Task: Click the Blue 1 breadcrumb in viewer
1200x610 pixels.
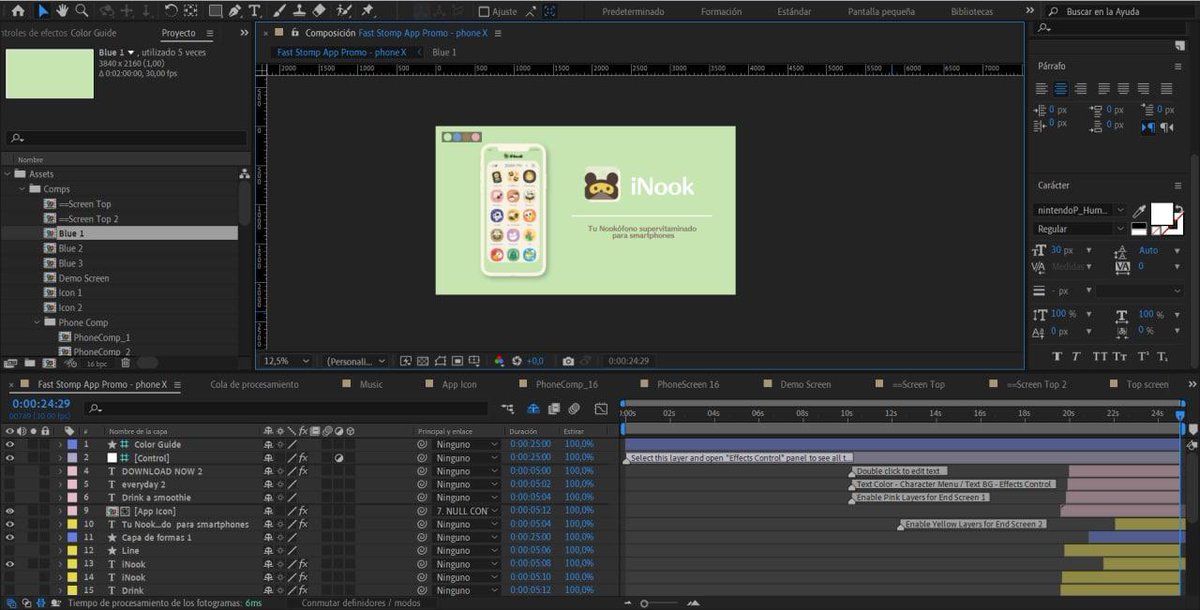Action: click(x=444, y=52)
